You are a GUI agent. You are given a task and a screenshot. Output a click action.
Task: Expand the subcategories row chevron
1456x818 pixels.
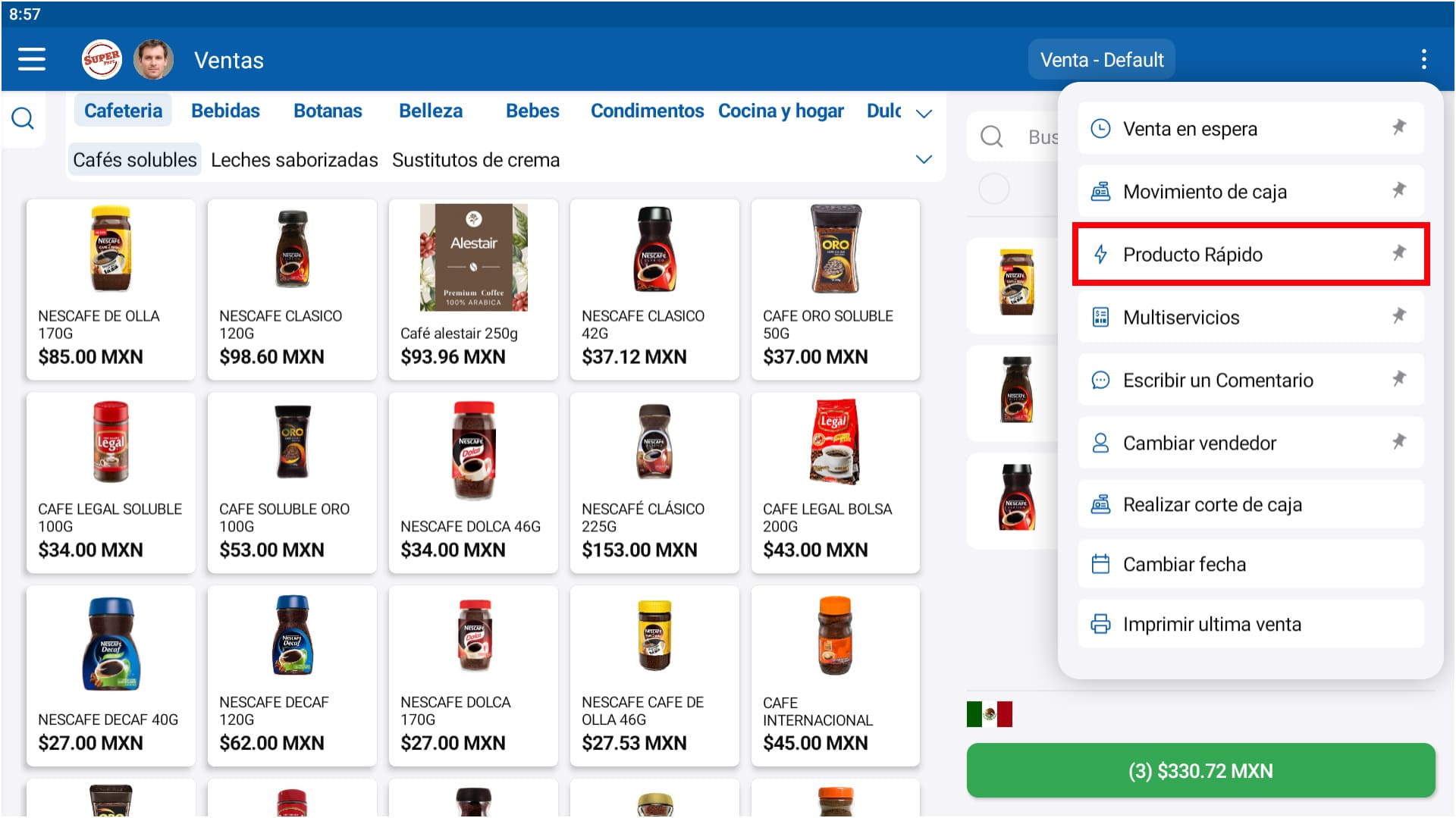924,159
